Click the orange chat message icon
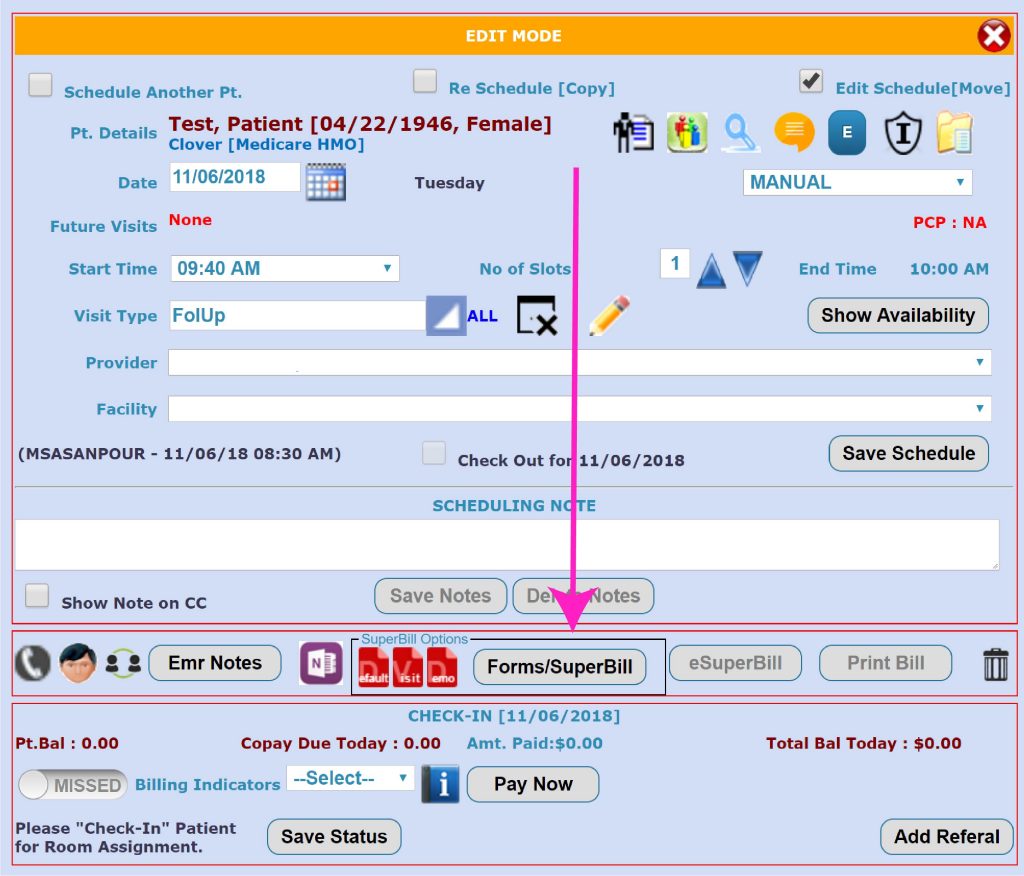1024x876 pixels. (794, 133)
